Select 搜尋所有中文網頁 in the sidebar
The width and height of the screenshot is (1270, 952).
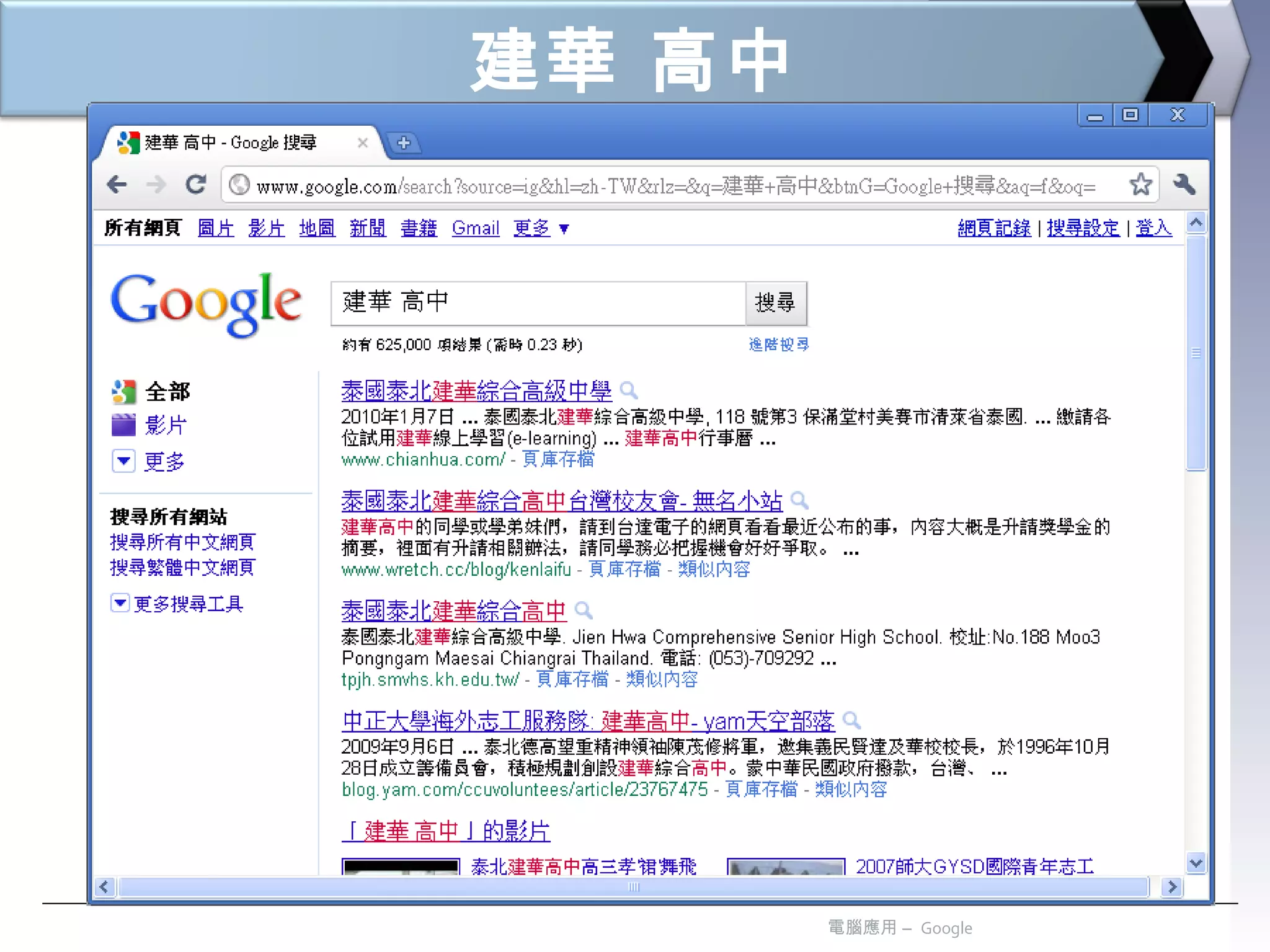(182, 542)
